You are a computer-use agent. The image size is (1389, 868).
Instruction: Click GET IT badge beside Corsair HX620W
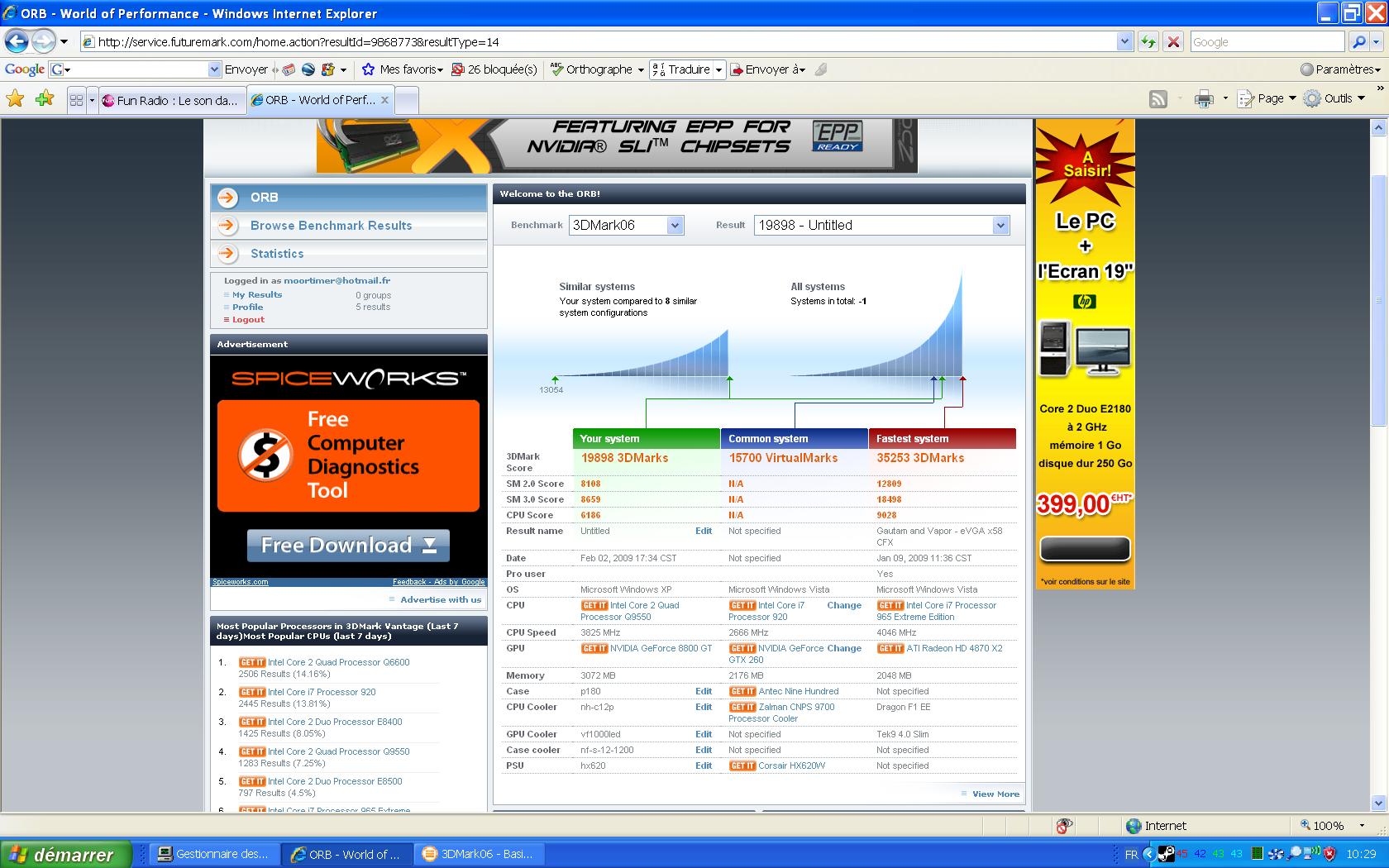point(742,765)
